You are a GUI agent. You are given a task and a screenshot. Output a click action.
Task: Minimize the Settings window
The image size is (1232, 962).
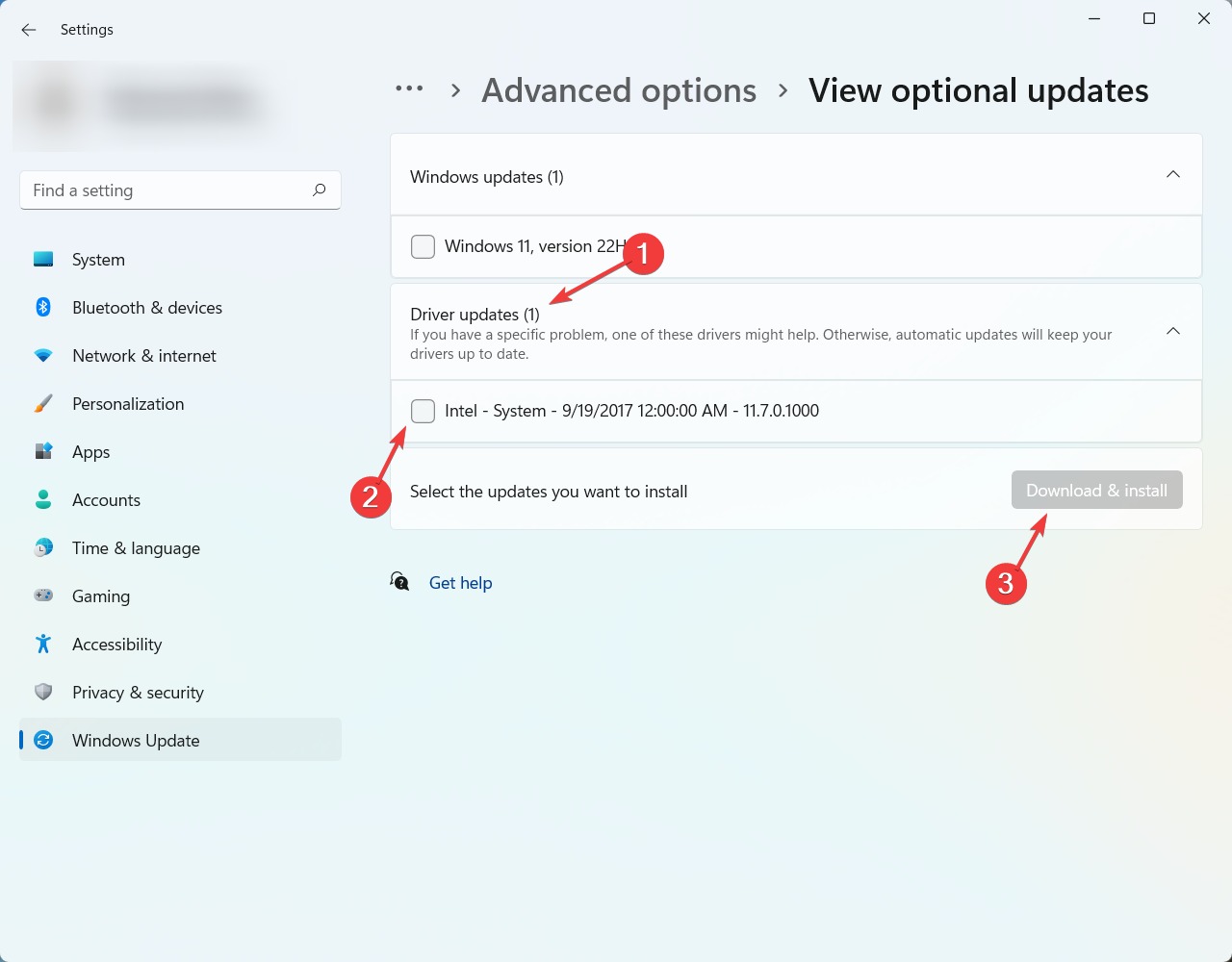tap(1094, 19)
